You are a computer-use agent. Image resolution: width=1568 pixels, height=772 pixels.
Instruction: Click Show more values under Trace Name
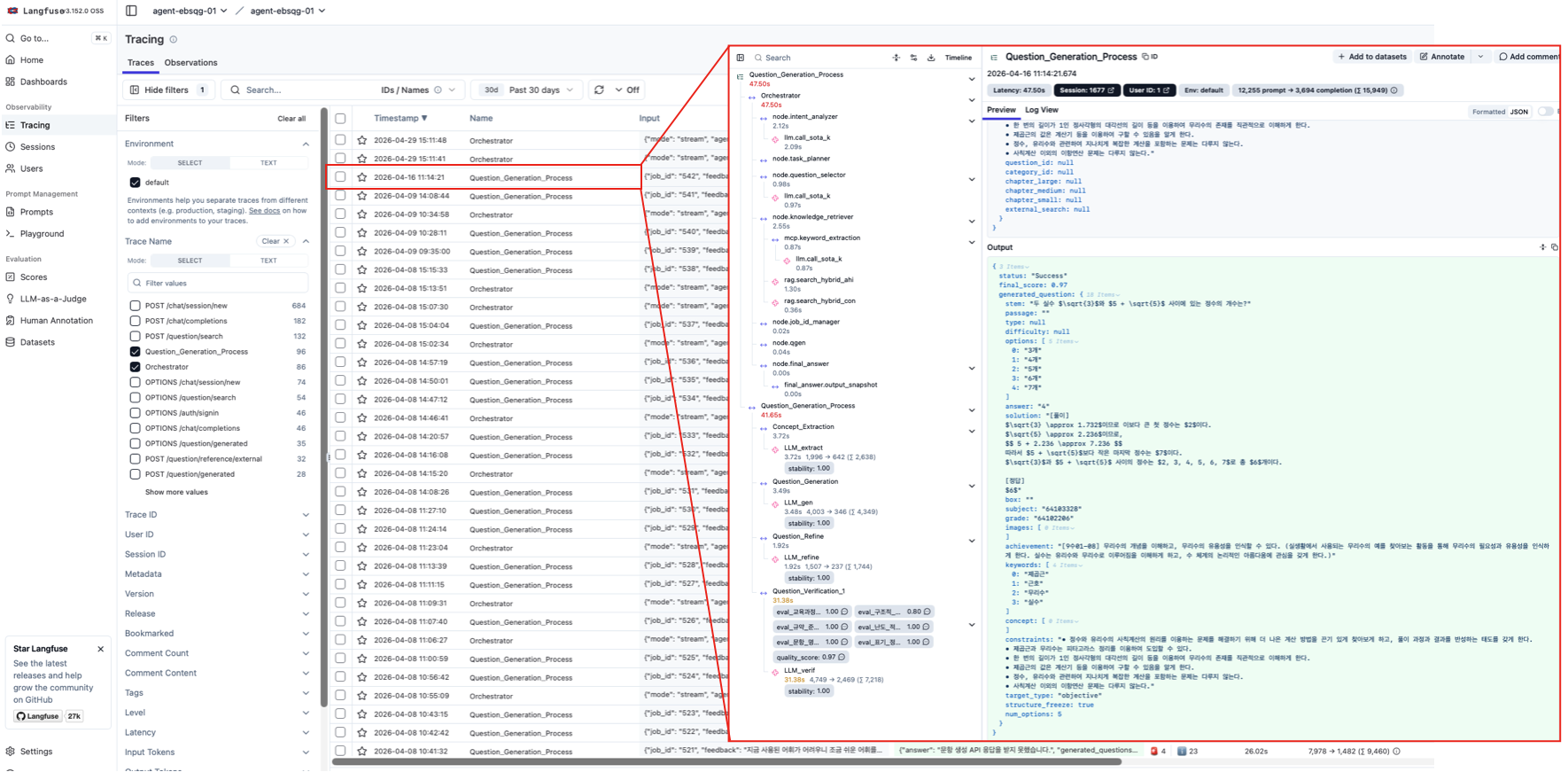click(176, 492)
